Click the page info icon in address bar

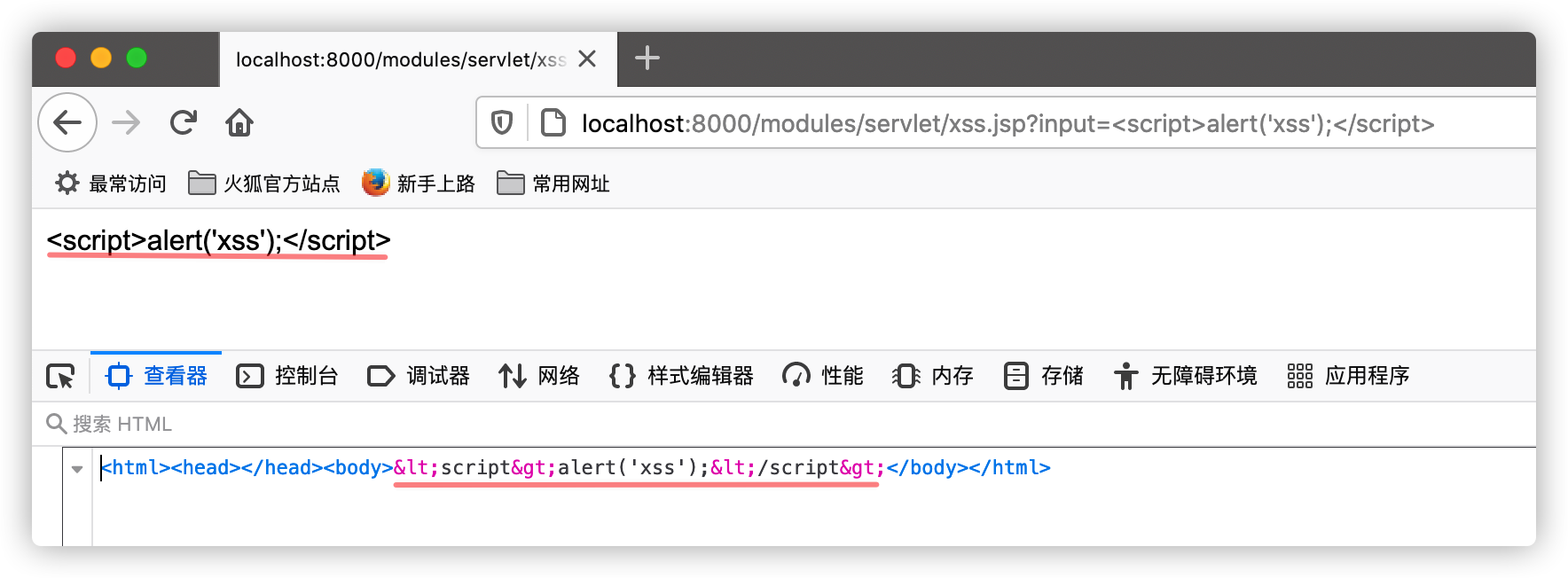point(553,122)
